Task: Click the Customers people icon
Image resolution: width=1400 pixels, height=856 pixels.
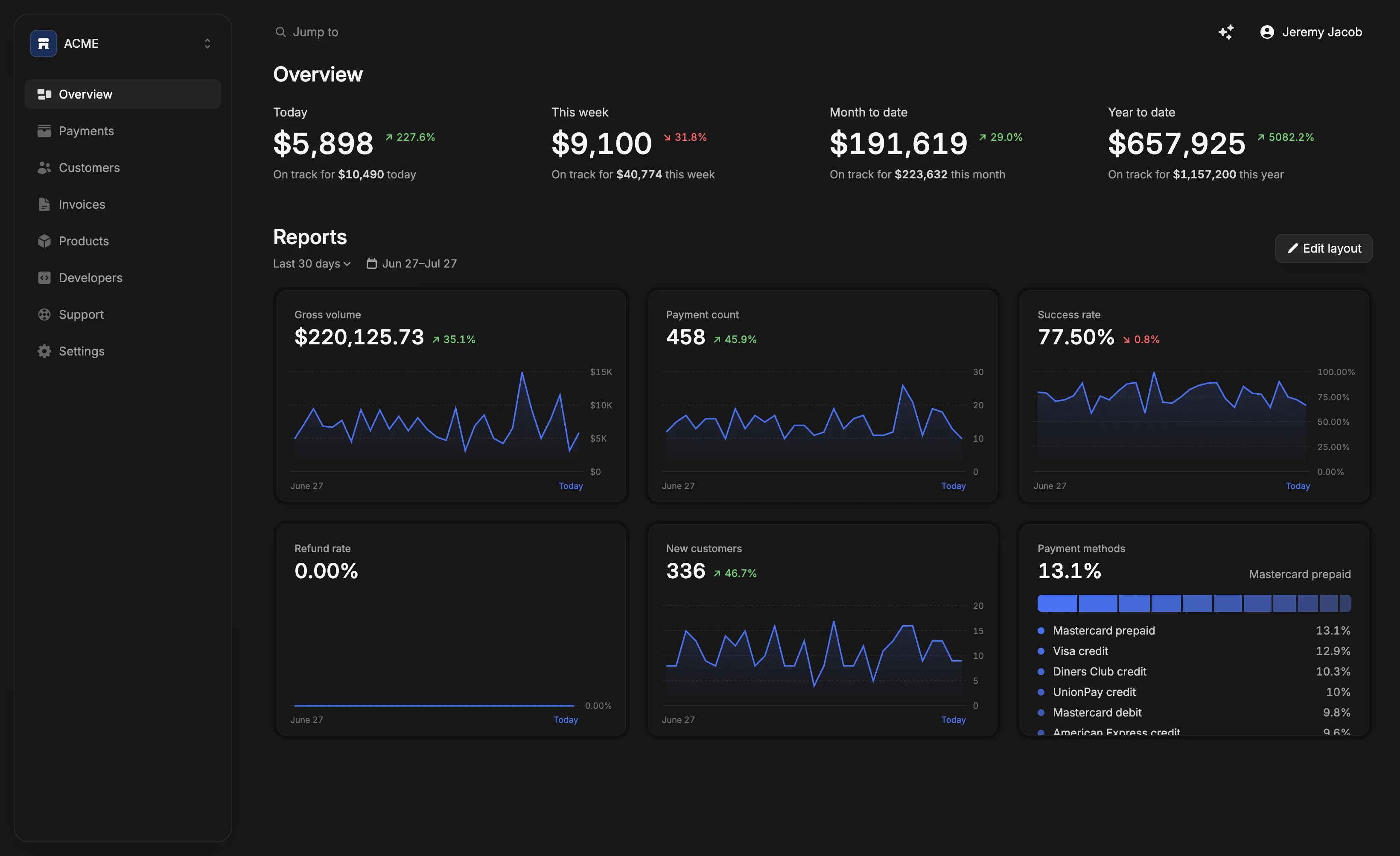Action: click(44, 168)
